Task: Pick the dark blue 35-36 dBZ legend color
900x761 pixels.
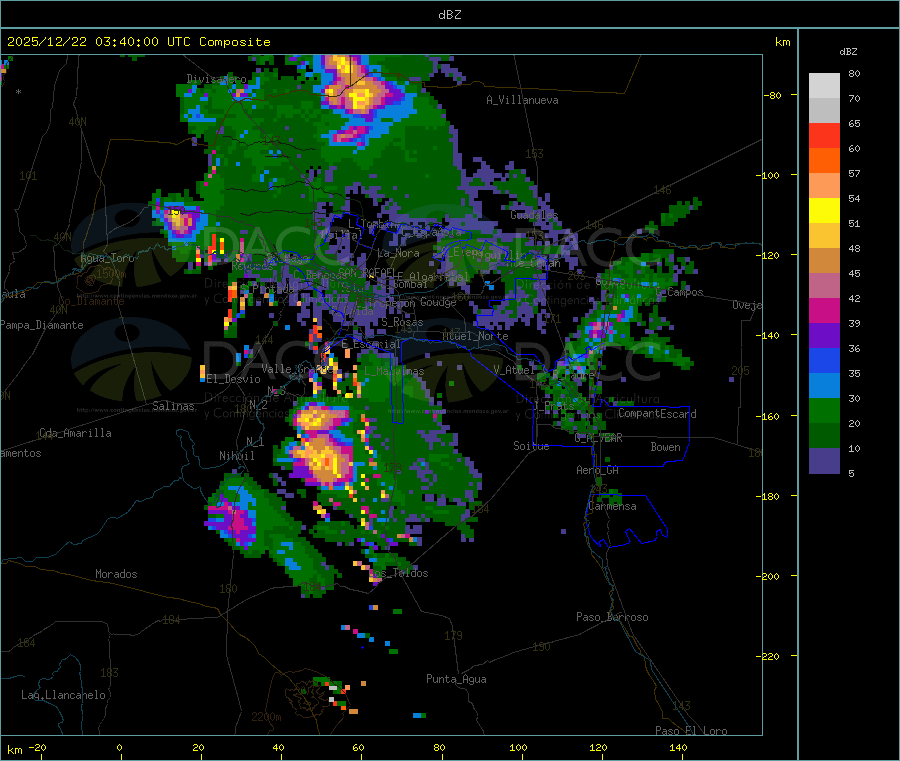Action: click(824, 360)
